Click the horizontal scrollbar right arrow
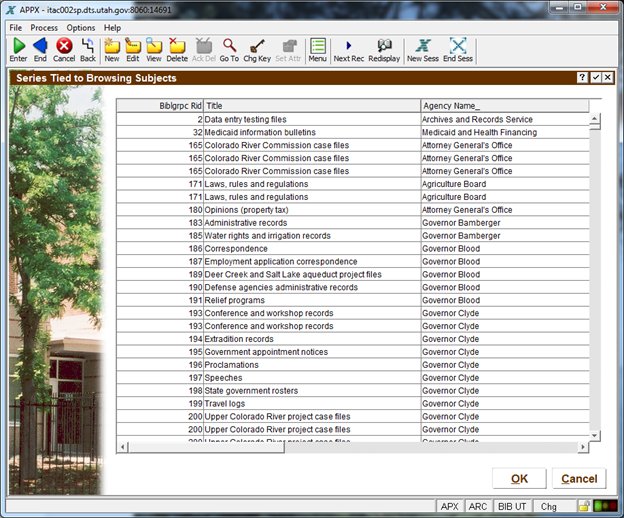 tap(583, 447)
